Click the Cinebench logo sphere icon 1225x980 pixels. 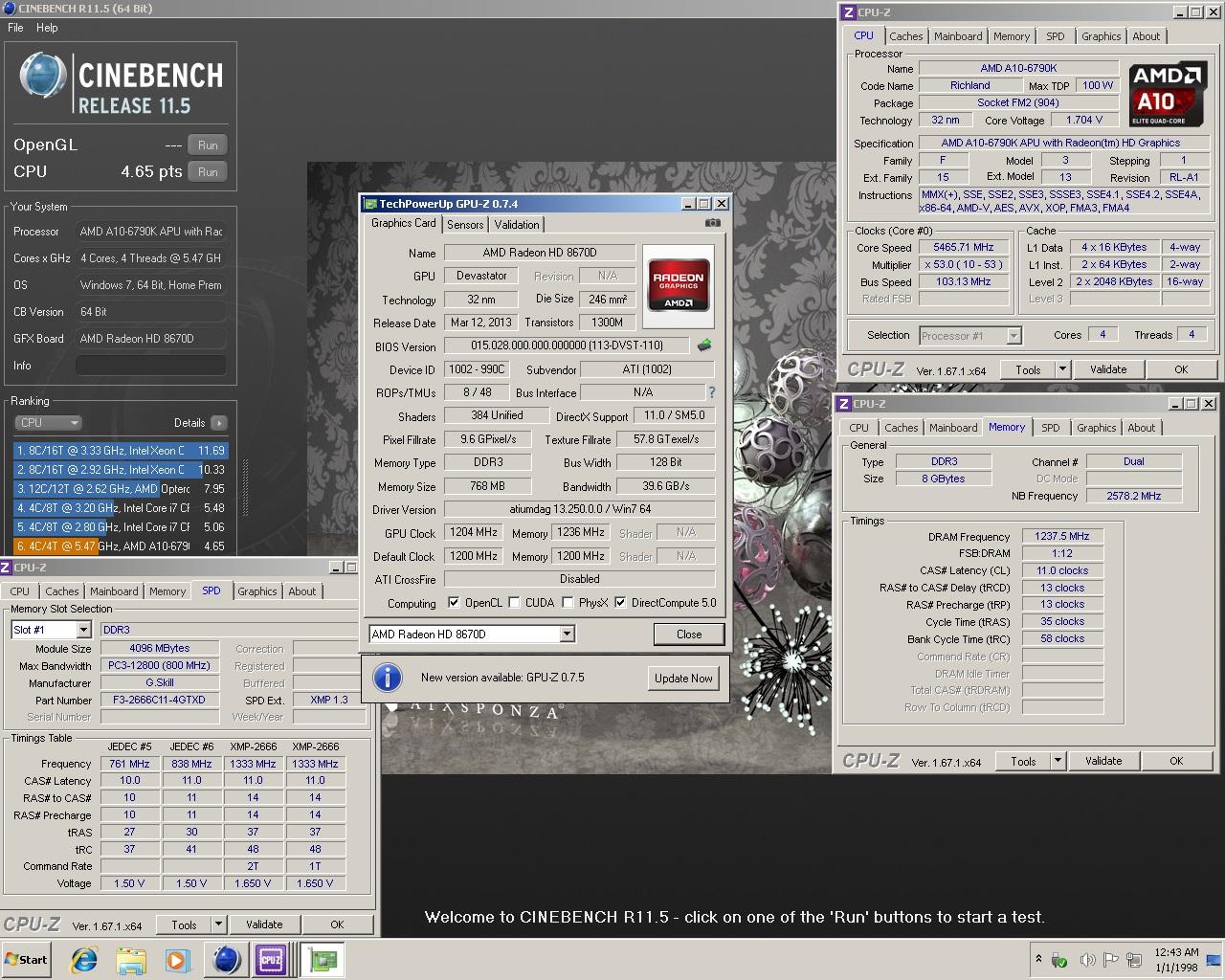44,78
